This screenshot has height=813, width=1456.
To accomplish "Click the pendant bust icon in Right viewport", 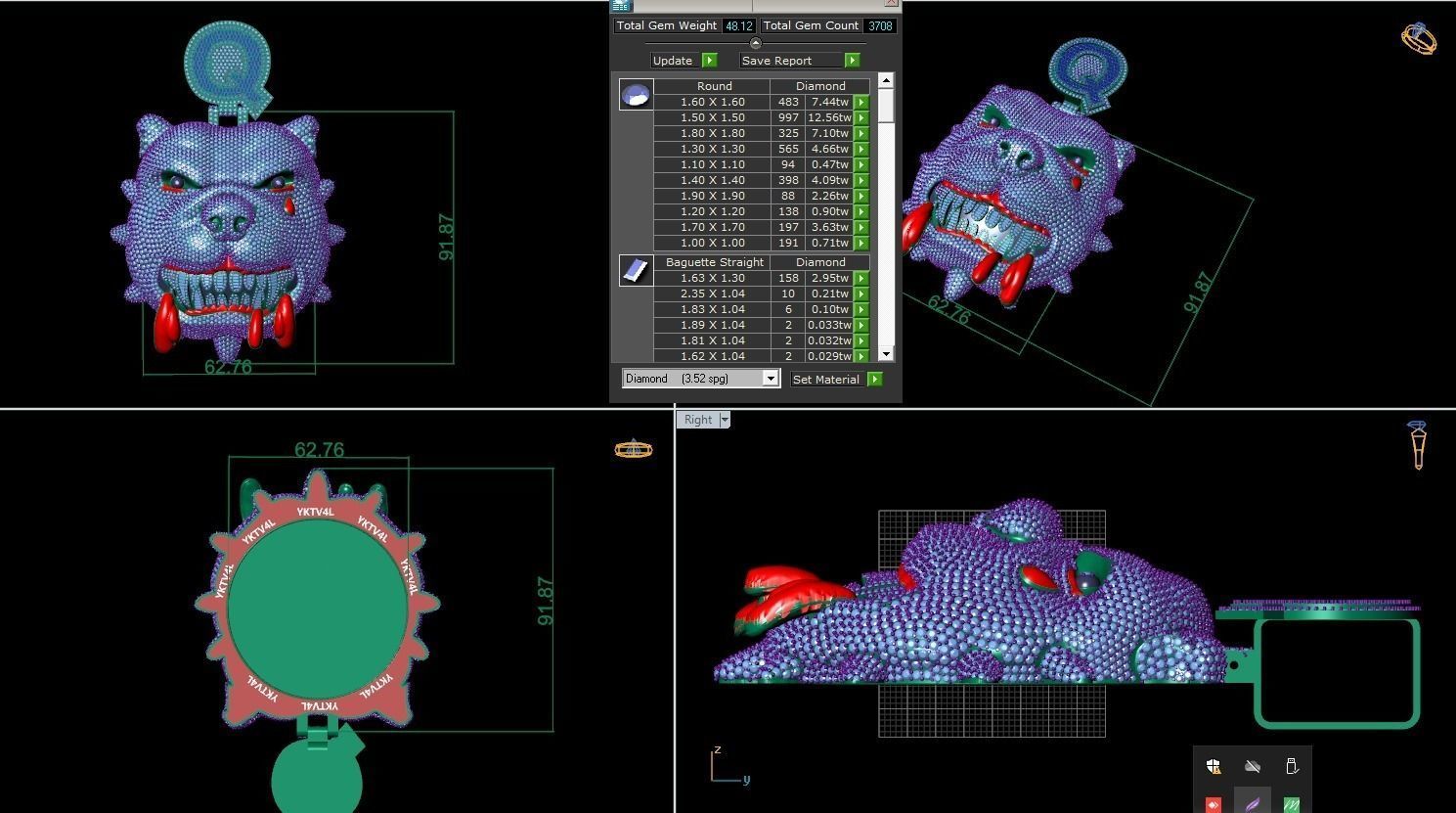I will (x=1418, y=445).
